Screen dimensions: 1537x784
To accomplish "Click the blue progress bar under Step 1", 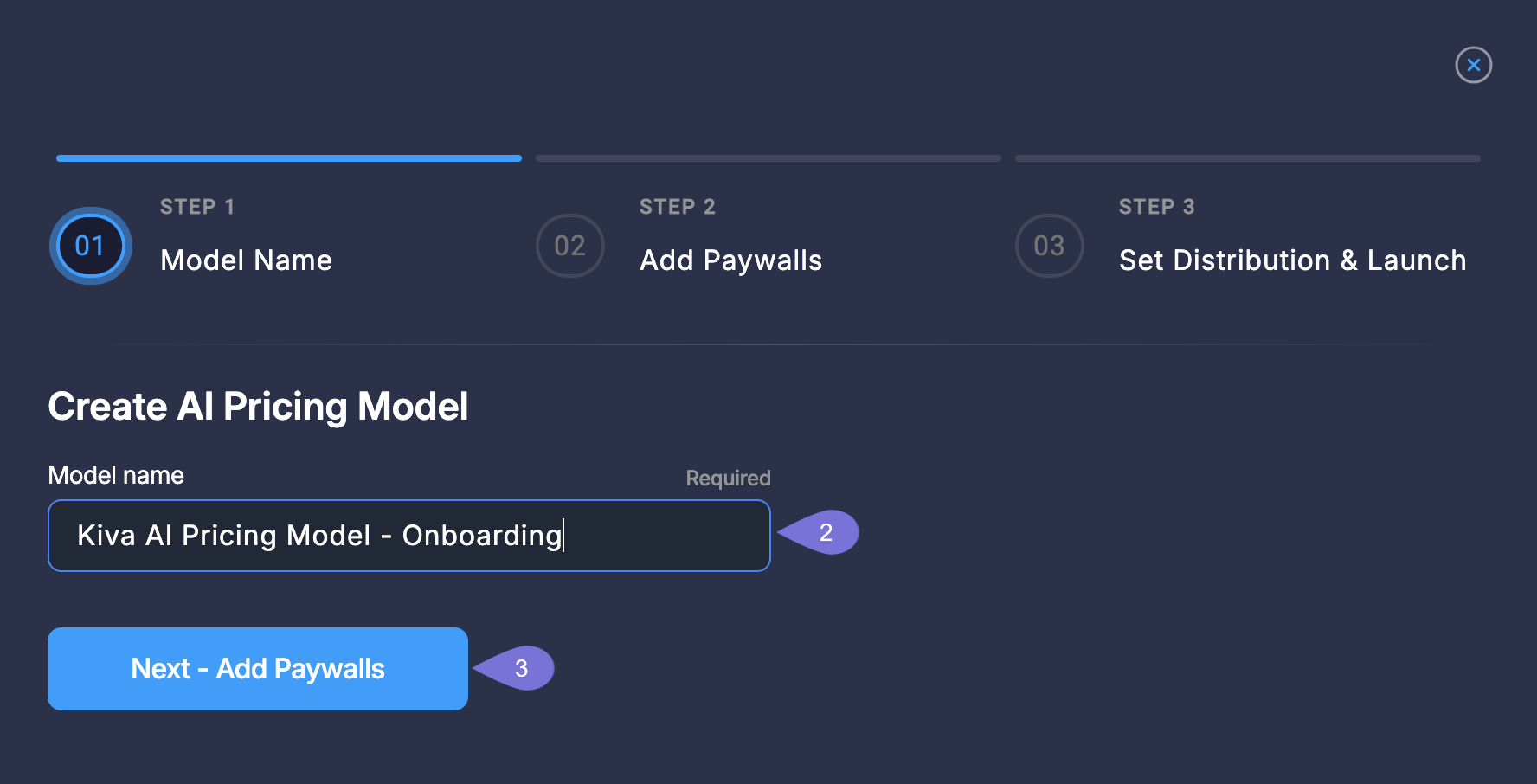I will [x=288, y=157].
